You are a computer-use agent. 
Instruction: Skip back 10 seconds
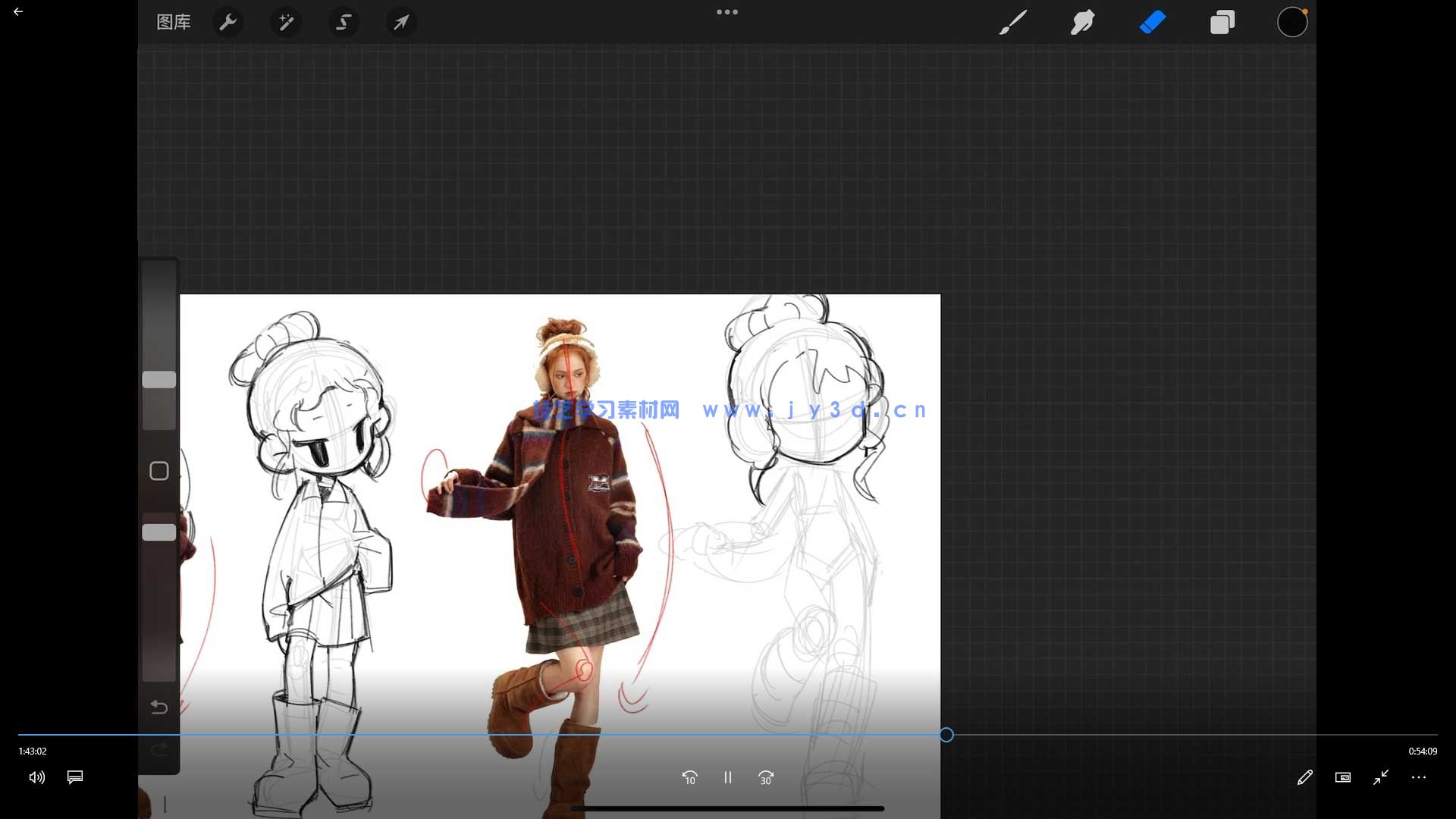click(689, 777)
